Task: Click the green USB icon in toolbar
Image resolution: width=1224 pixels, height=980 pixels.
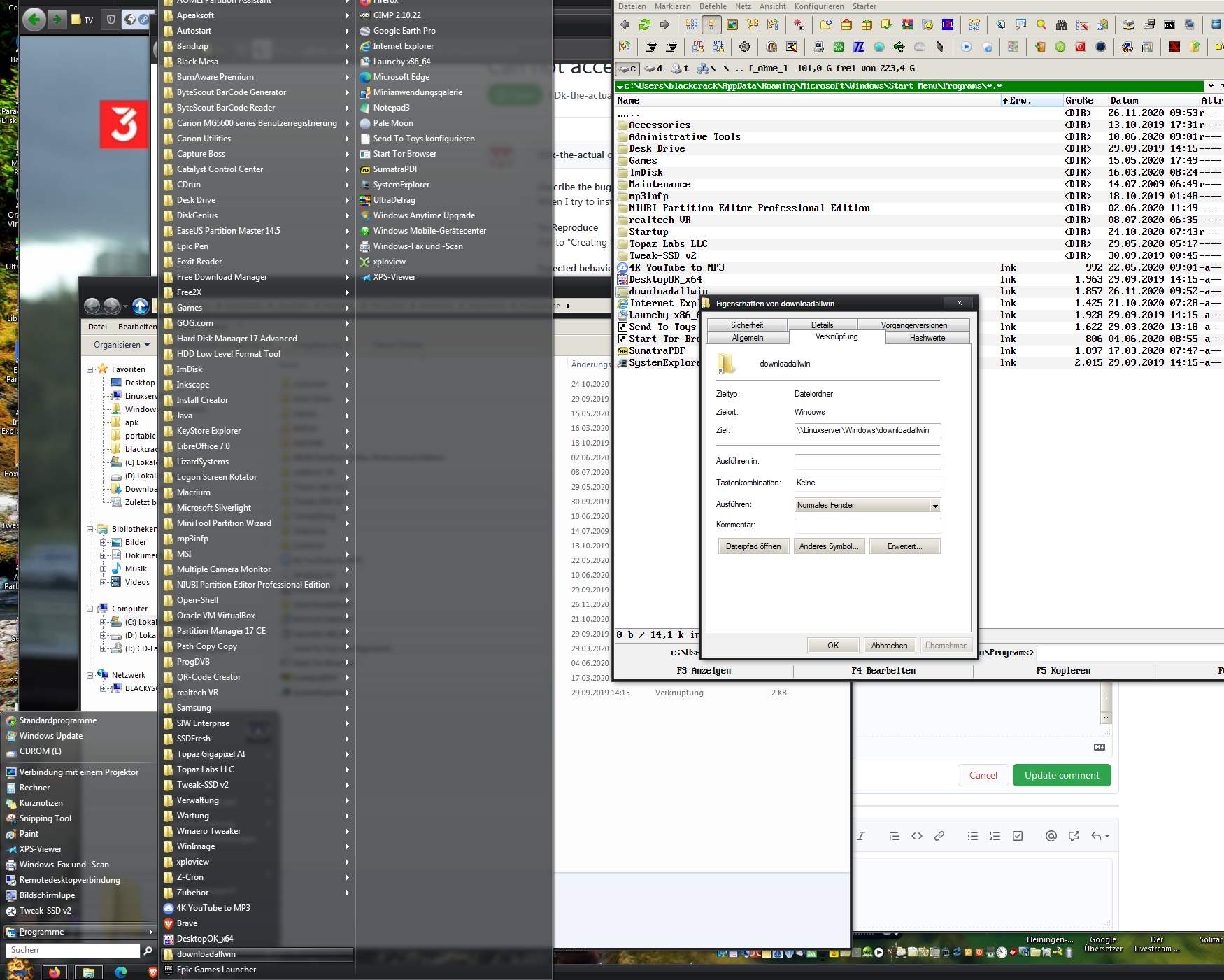Action: point(899,47)
